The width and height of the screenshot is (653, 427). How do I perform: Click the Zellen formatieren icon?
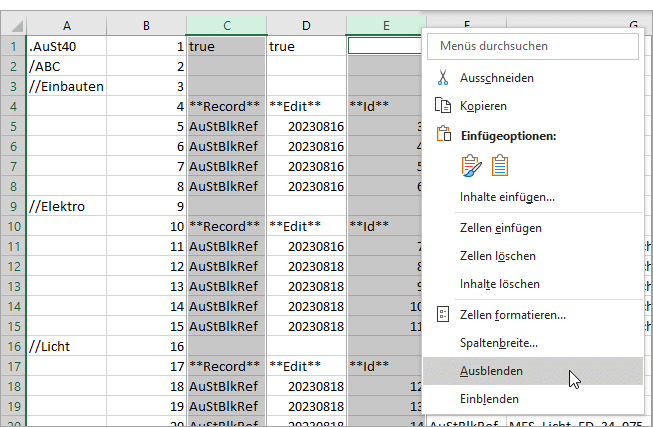[x=443, y=315]
